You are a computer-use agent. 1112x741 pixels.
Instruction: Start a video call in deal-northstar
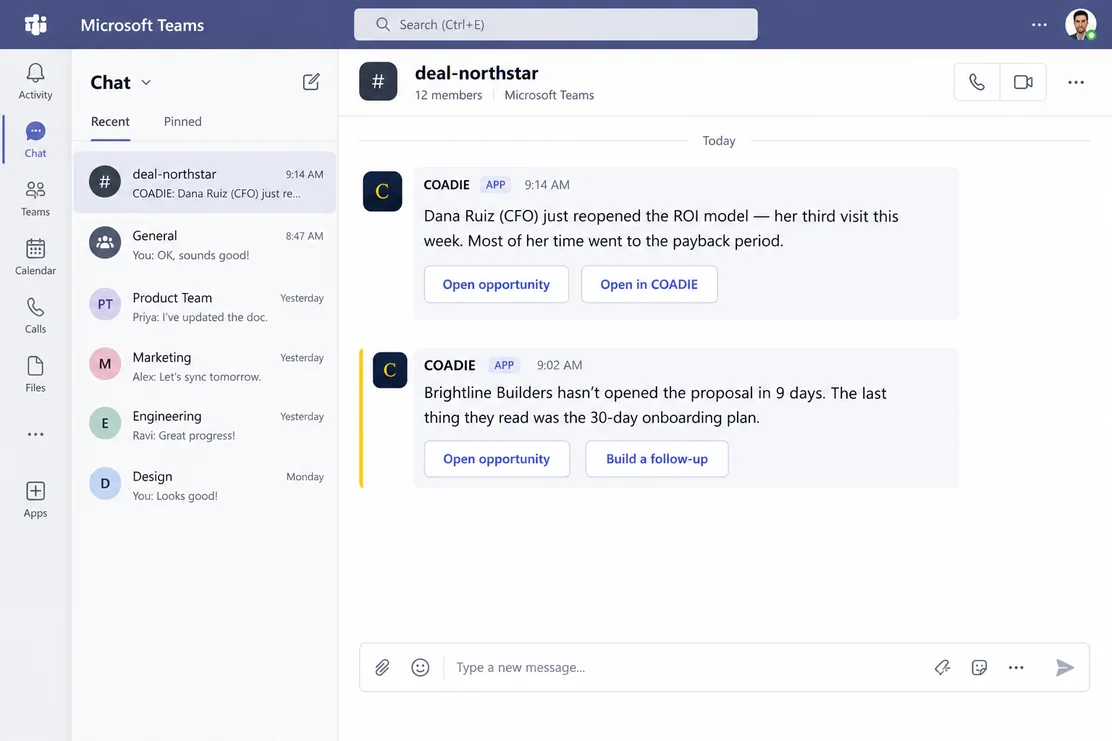point(1023,82)
